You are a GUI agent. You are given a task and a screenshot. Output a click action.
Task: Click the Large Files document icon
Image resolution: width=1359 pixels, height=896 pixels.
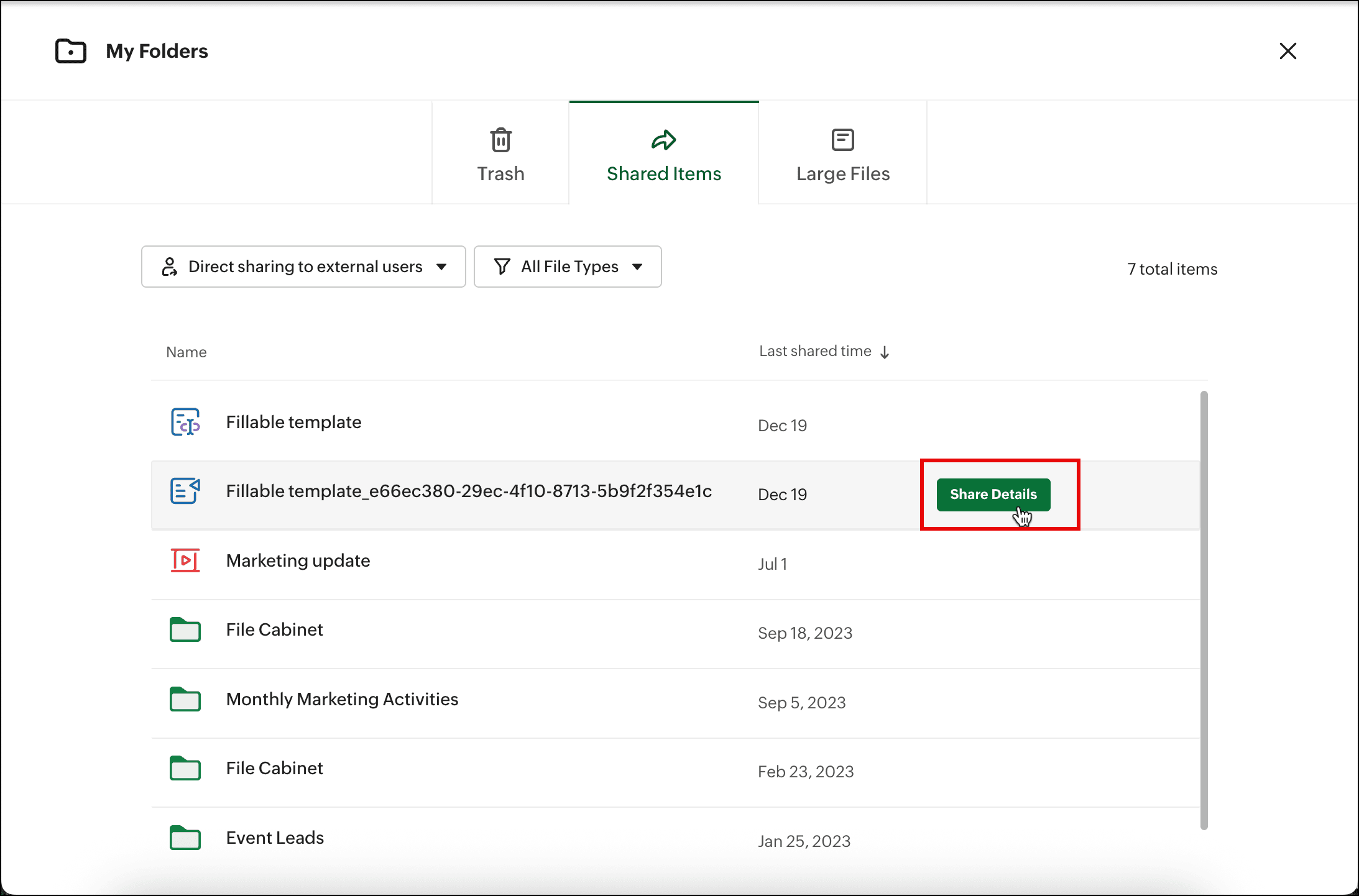coord(842,140)
